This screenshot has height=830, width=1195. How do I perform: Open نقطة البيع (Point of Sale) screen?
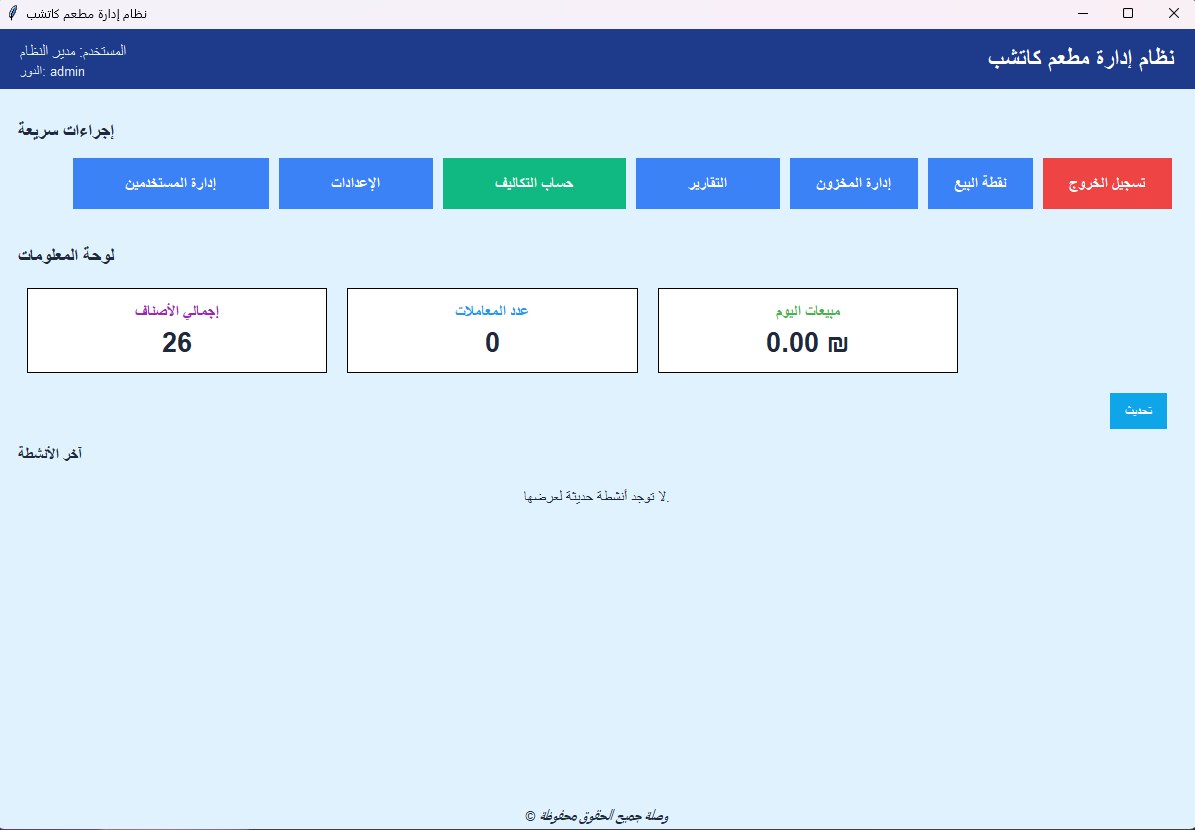pyautogui.click(x=979, y=183)
